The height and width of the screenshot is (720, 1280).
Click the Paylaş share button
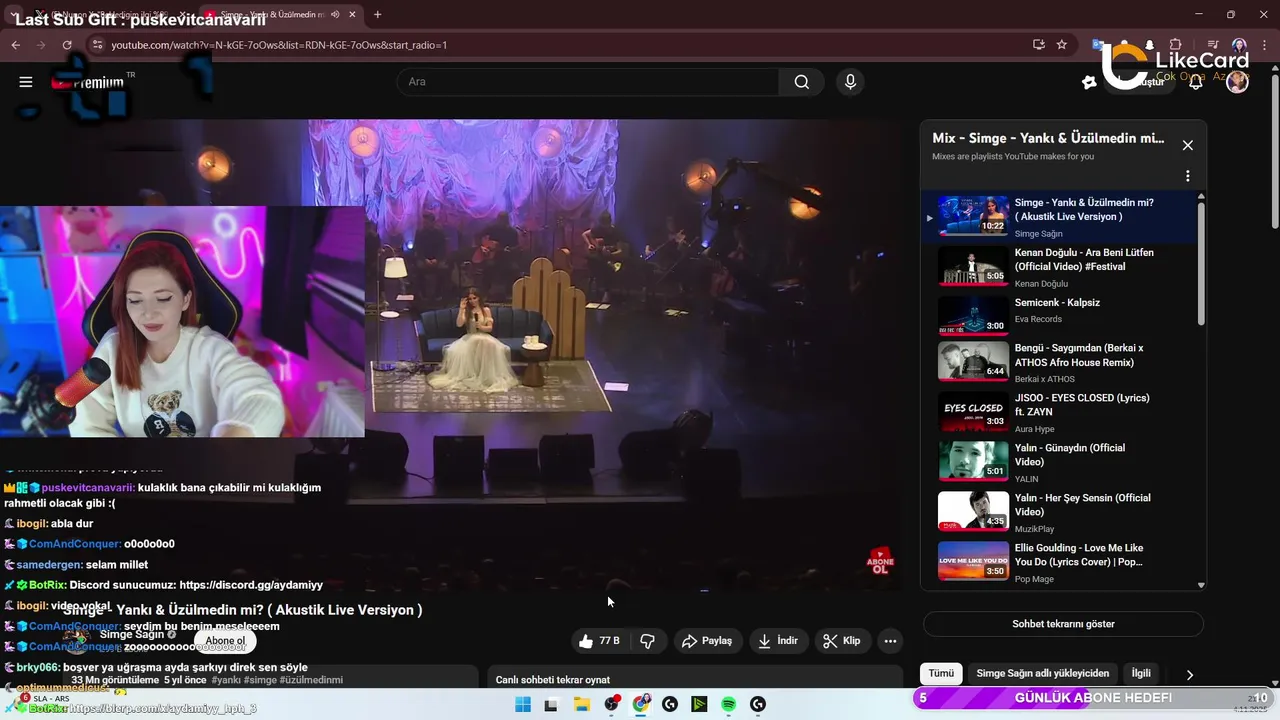click(708, 641)
